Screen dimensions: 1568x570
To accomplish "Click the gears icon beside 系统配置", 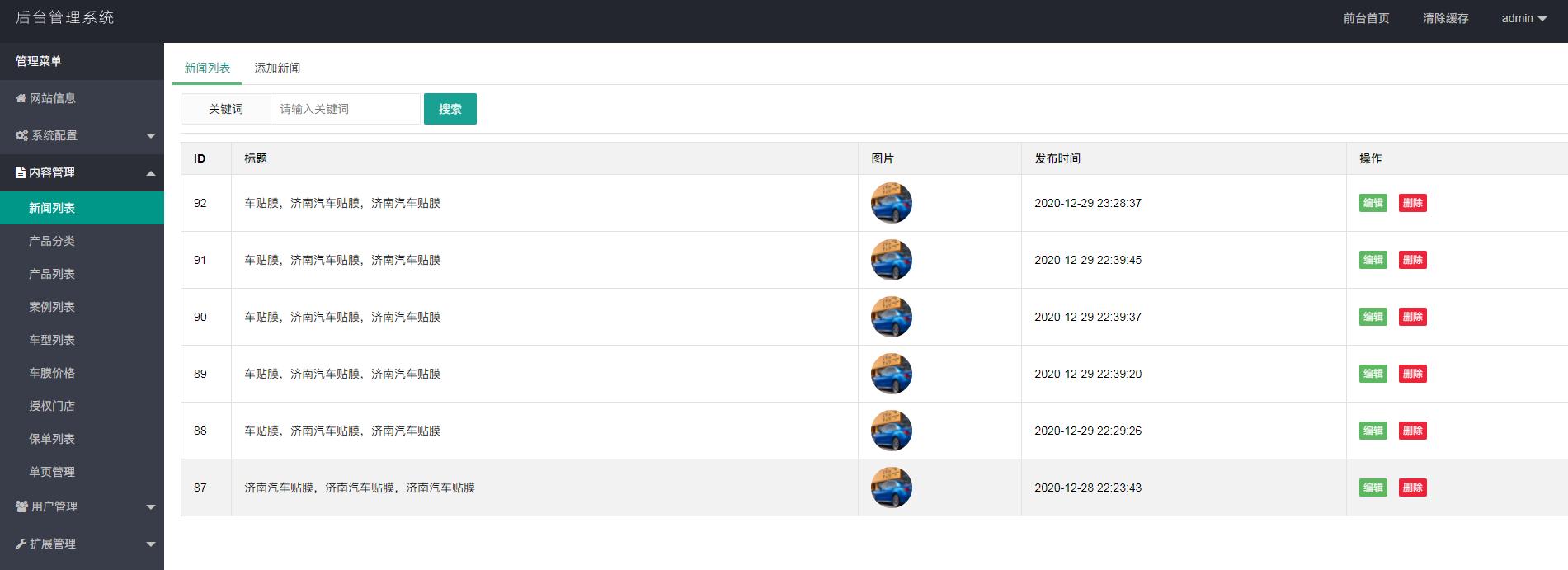I will click(21, 135).
